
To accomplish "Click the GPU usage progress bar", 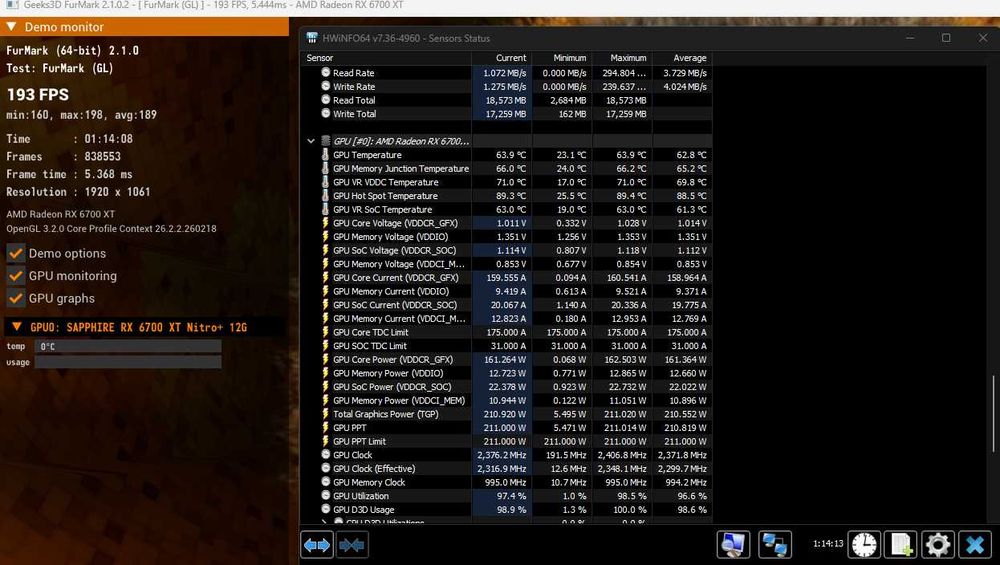I will (x=128, y=362).
